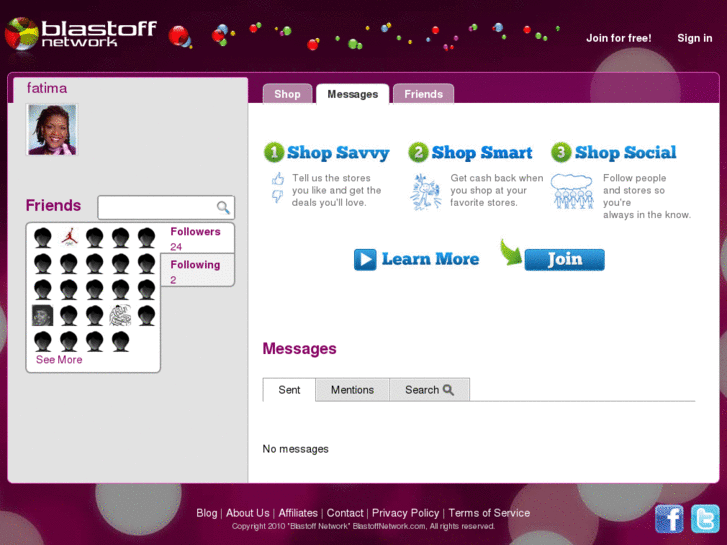Switch to the Mentions tab
The image size is (727, 545).
point(352,390)
